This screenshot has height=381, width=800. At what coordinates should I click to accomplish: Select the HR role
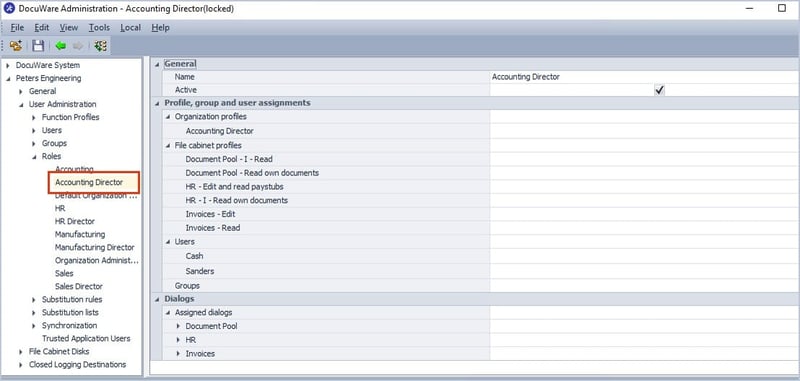(x=60, y=208)
